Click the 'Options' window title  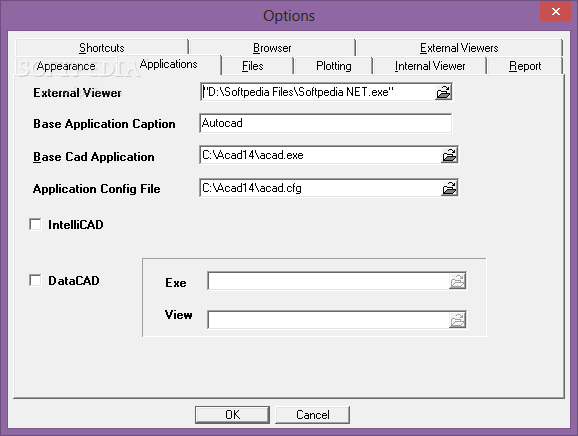coord(289,16)
